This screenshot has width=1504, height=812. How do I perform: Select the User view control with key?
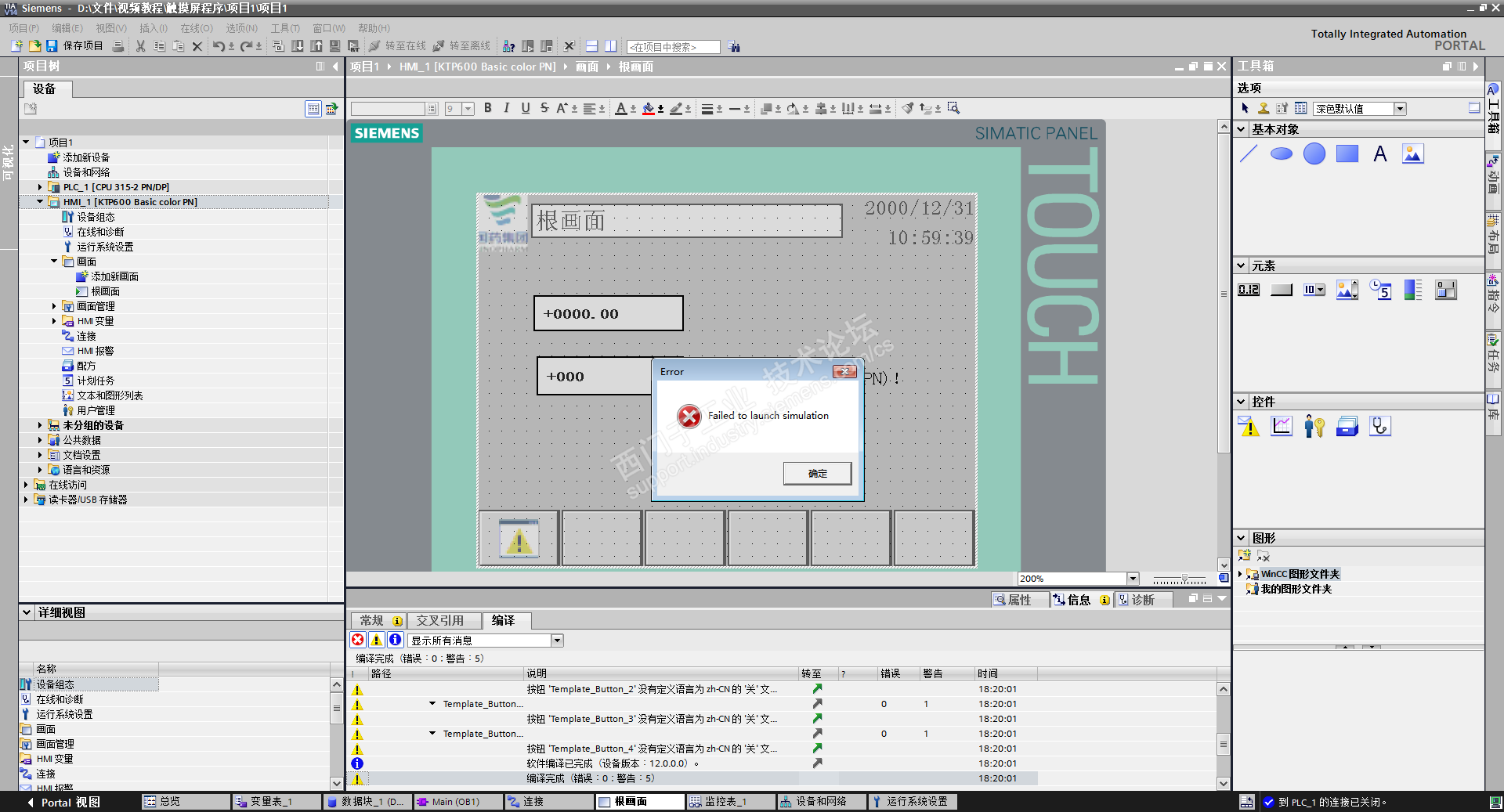tap(1314, 427)
